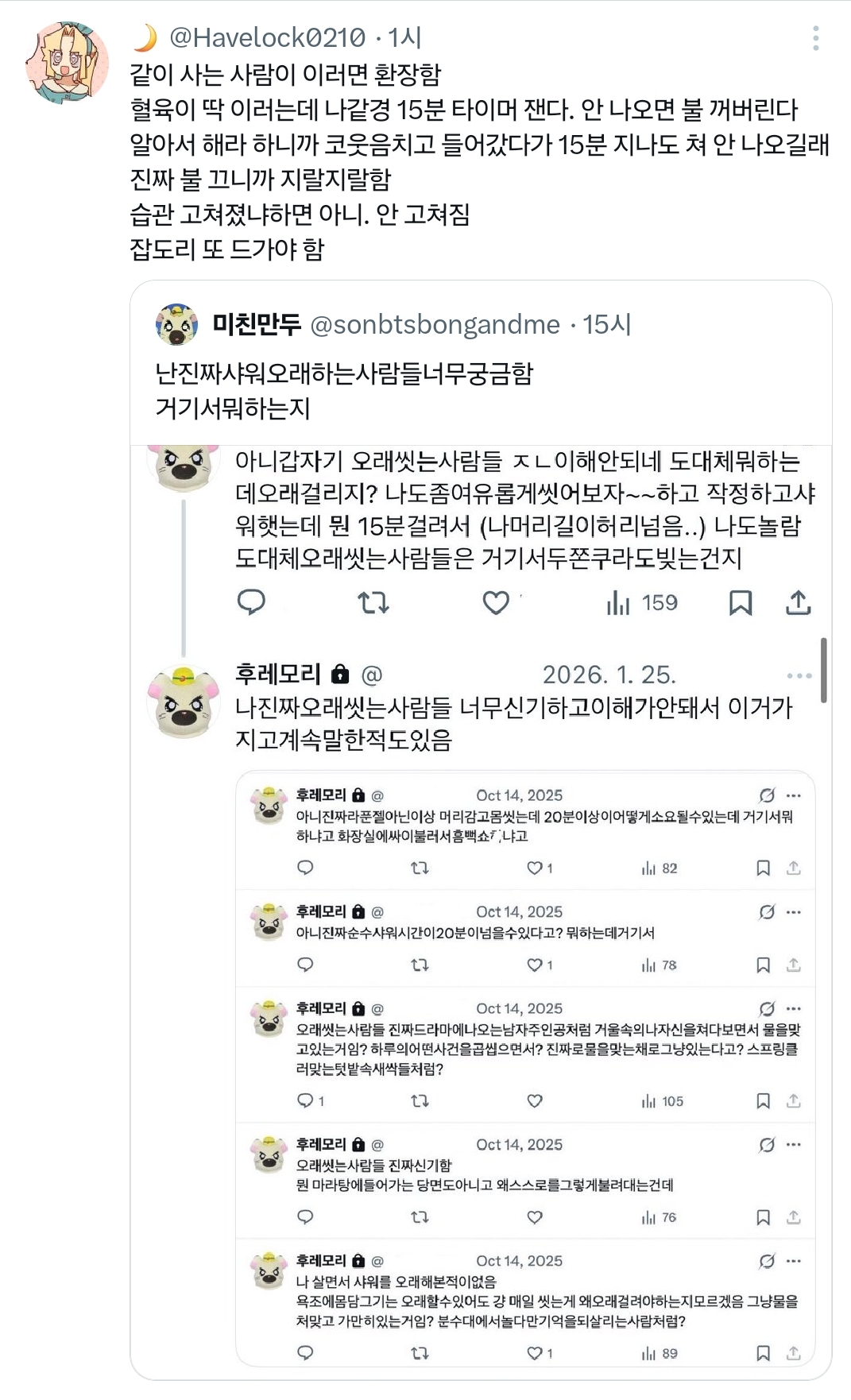Like the nested post with 82 views
Image resolution: width=851 pixels, height=1400 pixels.
[x=536, y=868]
